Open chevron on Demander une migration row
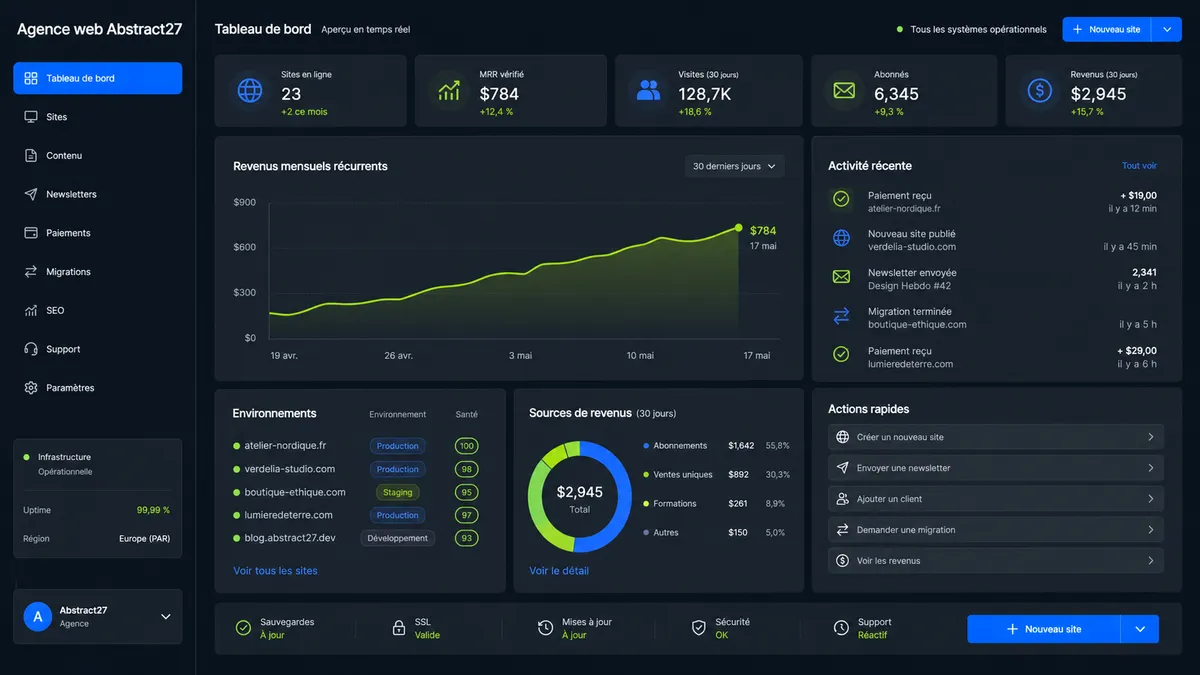 click(x=1151, y=530)
